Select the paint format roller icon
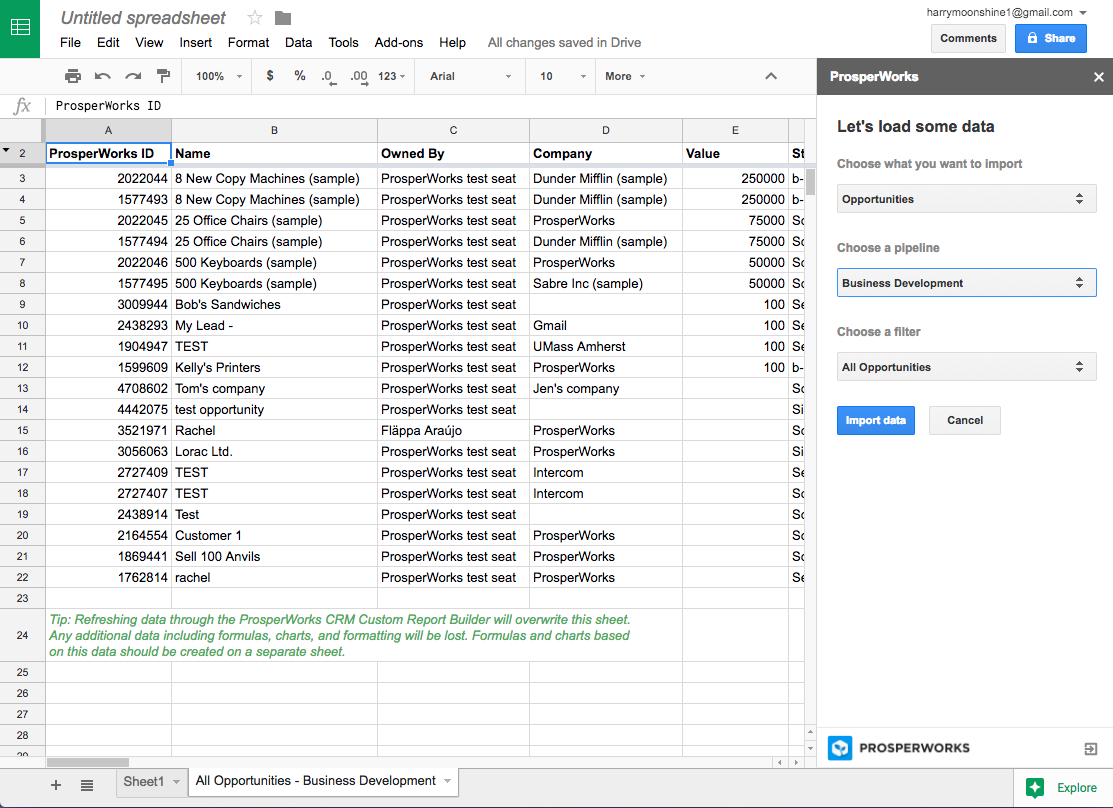 163,76
